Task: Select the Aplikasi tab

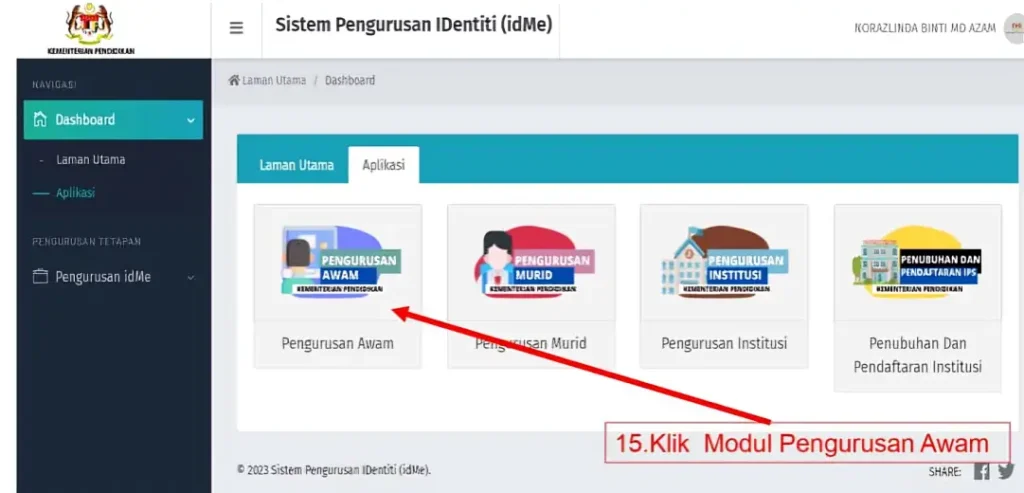Action: point(383,165)
